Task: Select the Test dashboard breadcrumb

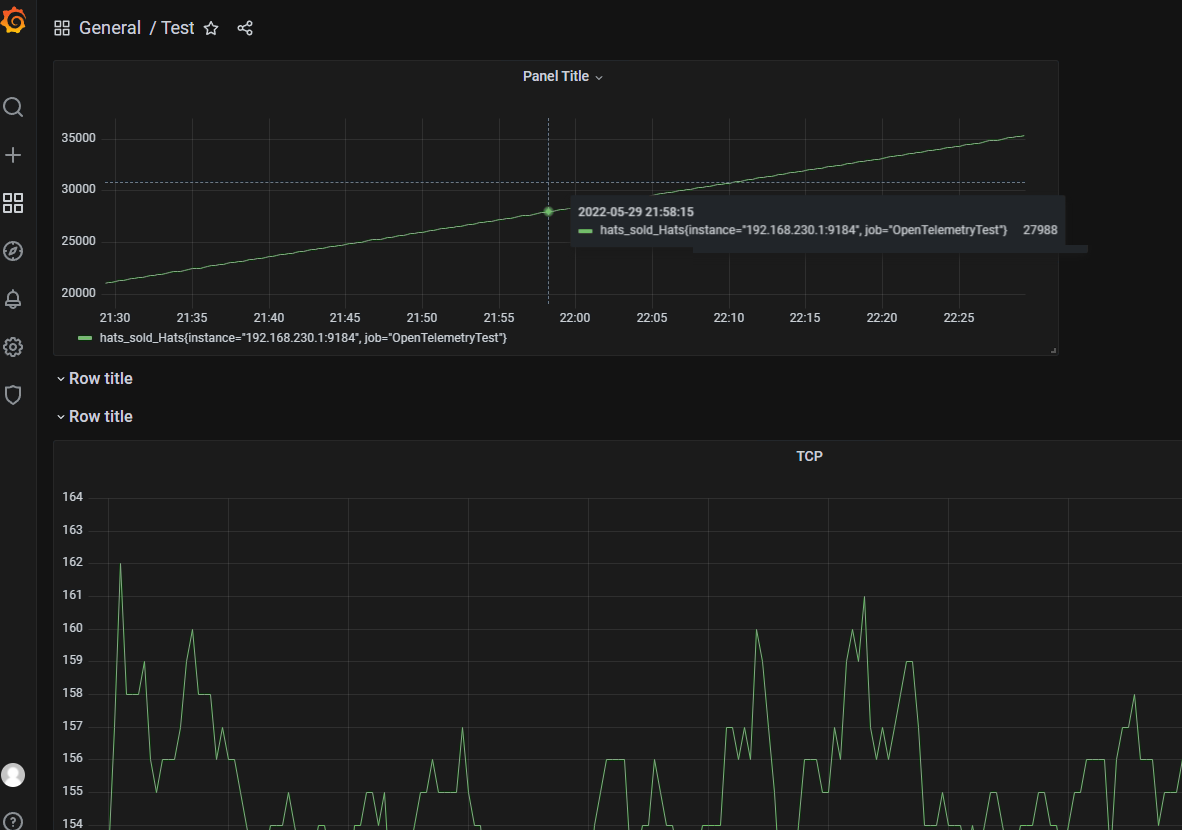Action: pyautogui.click(x=177, y=28)
